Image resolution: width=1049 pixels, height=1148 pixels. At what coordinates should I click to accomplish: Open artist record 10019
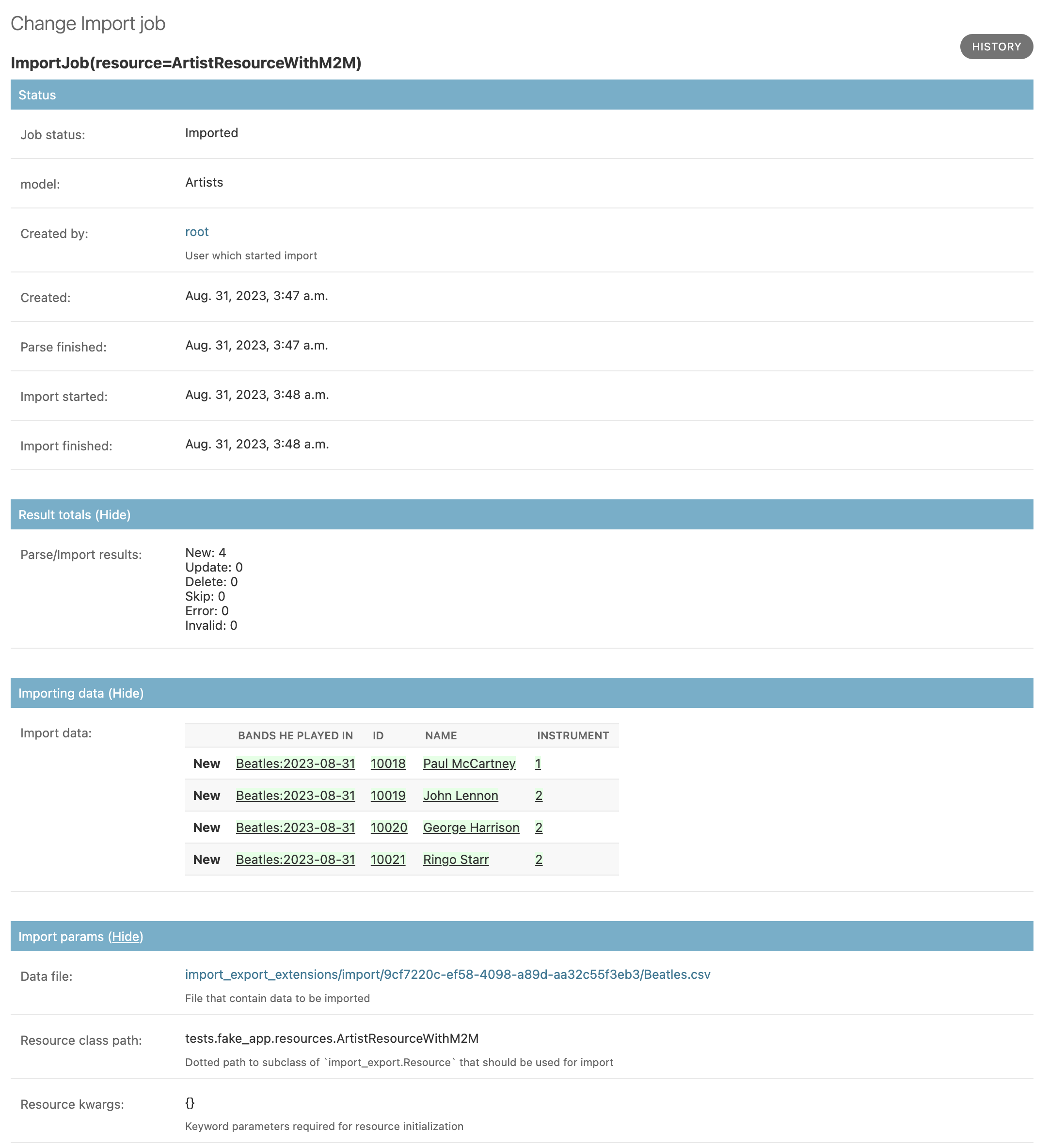[x=388, y=796]
